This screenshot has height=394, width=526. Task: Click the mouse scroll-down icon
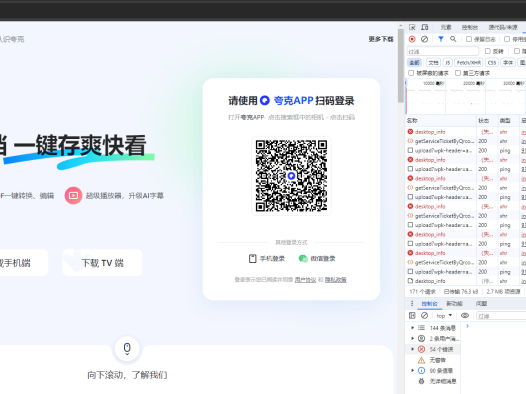tap(127, 348)
